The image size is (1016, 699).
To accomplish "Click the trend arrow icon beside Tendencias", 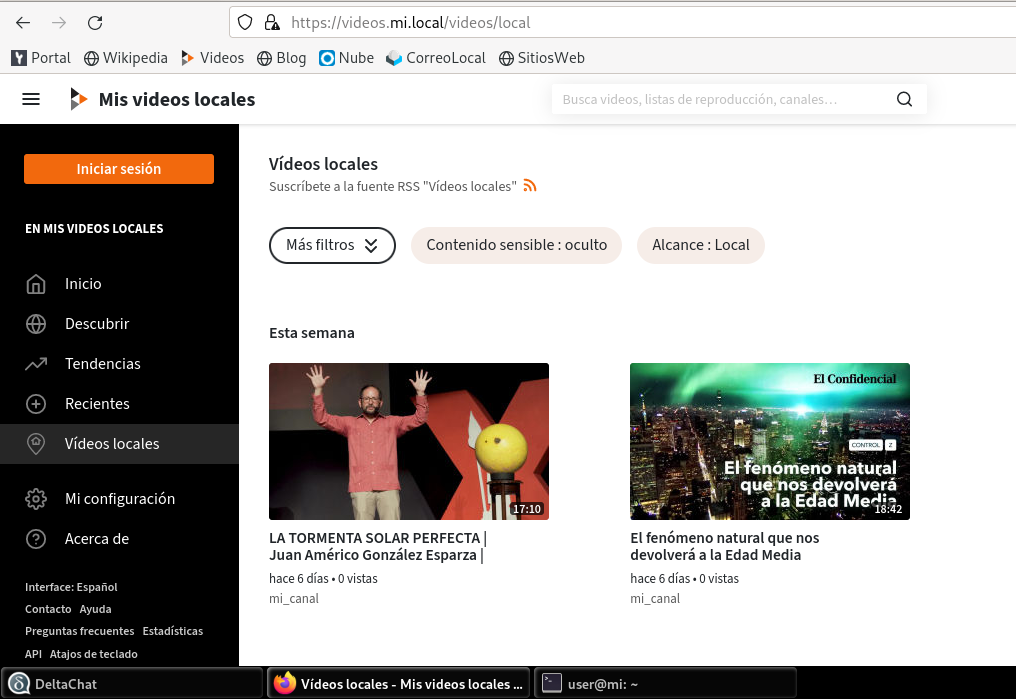I will 36,364.
